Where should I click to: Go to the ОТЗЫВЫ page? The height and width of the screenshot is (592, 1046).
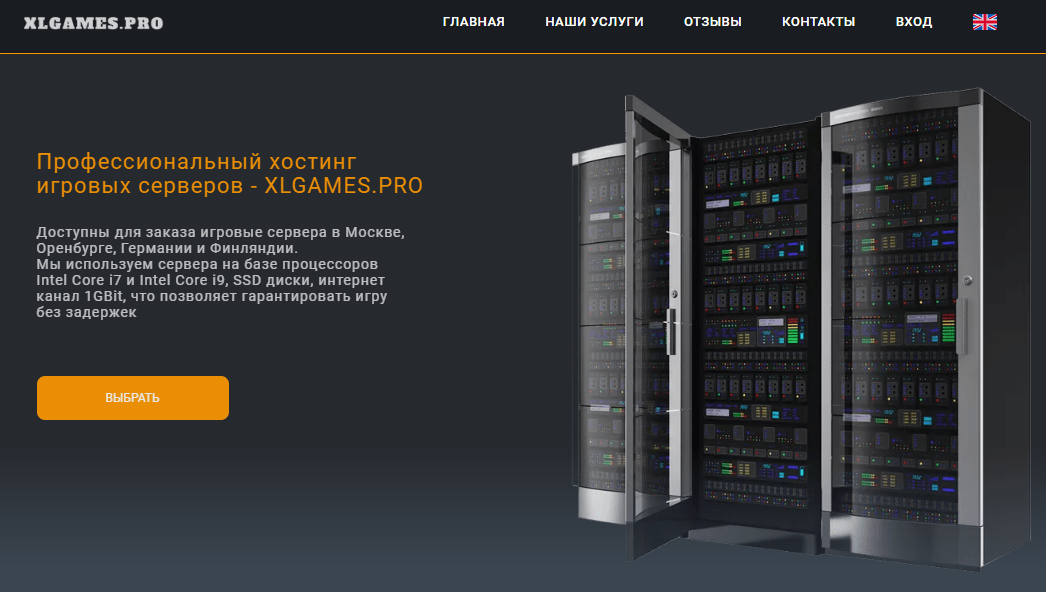click(712, 22)
